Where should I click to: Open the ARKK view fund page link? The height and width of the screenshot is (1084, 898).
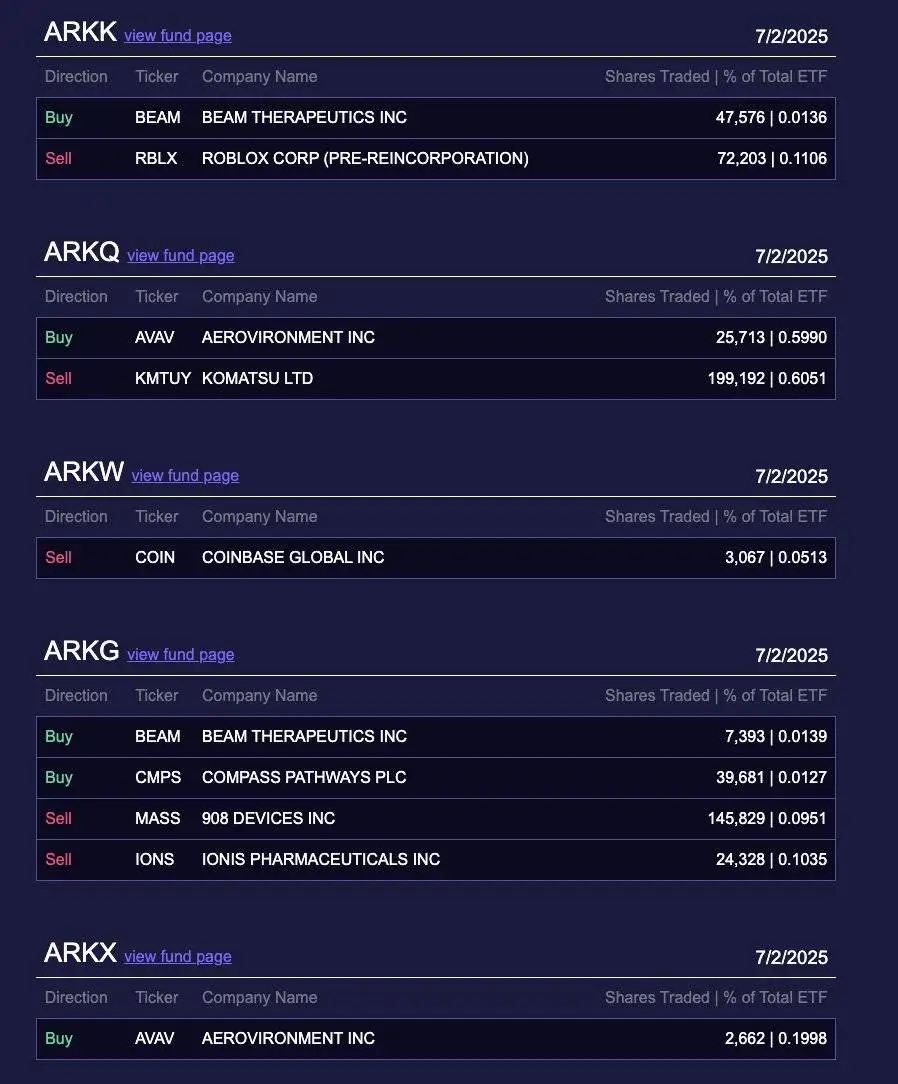[x=177, y=36]
